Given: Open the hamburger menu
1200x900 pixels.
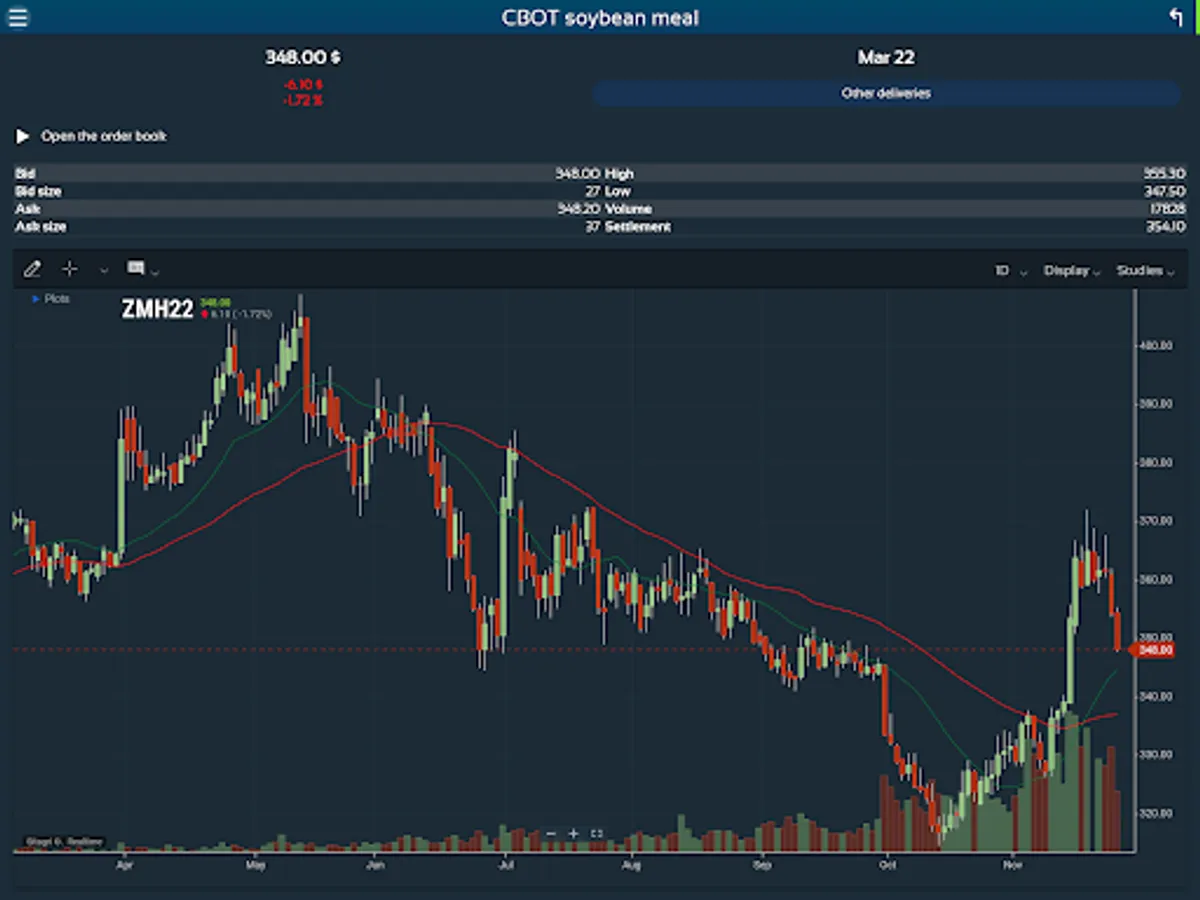Looking at the screenshot, I should [18, 18].
